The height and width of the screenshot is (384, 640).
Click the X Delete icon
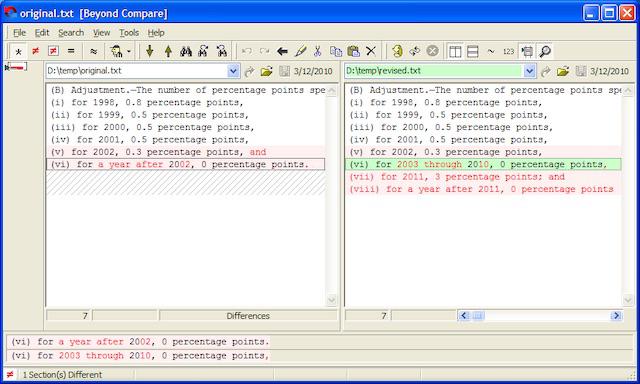point(371,51)
